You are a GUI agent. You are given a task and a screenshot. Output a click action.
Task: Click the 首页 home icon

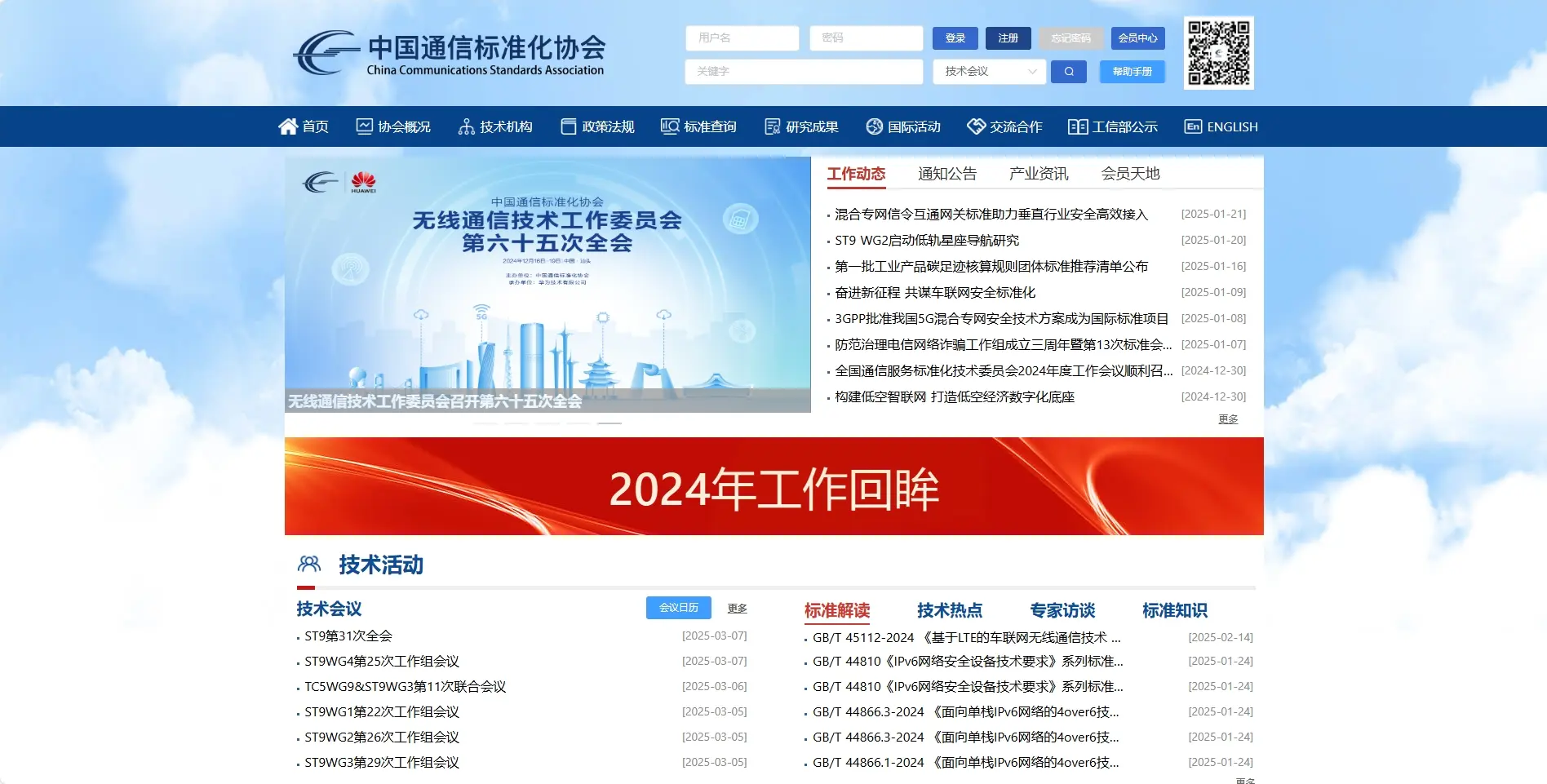[x=287, y=126]
